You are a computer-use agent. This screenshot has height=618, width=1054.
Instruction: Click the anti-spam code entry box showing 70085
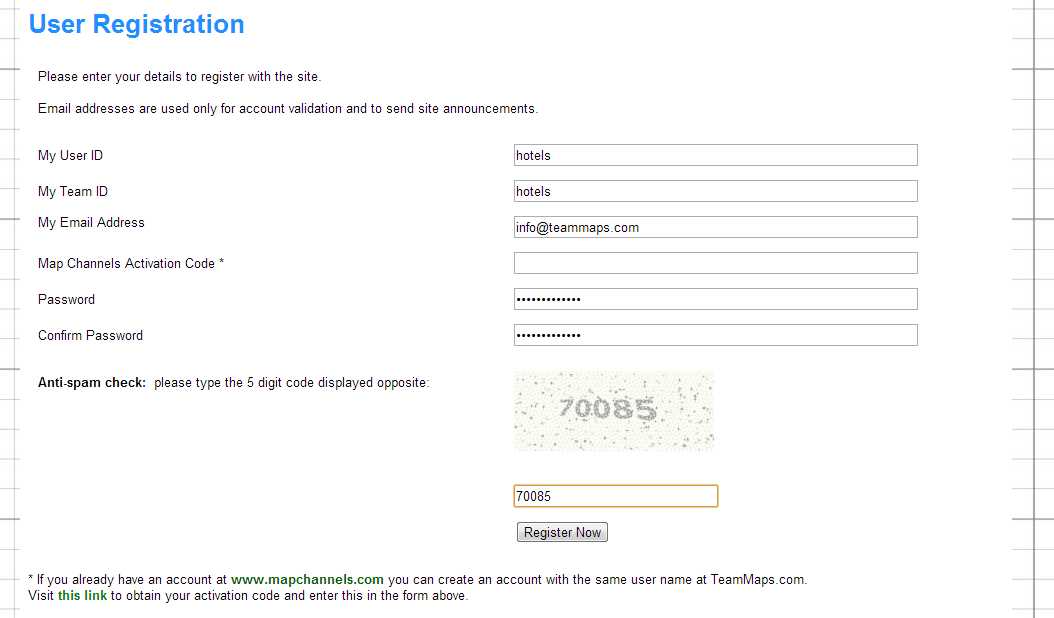(616, 496)
